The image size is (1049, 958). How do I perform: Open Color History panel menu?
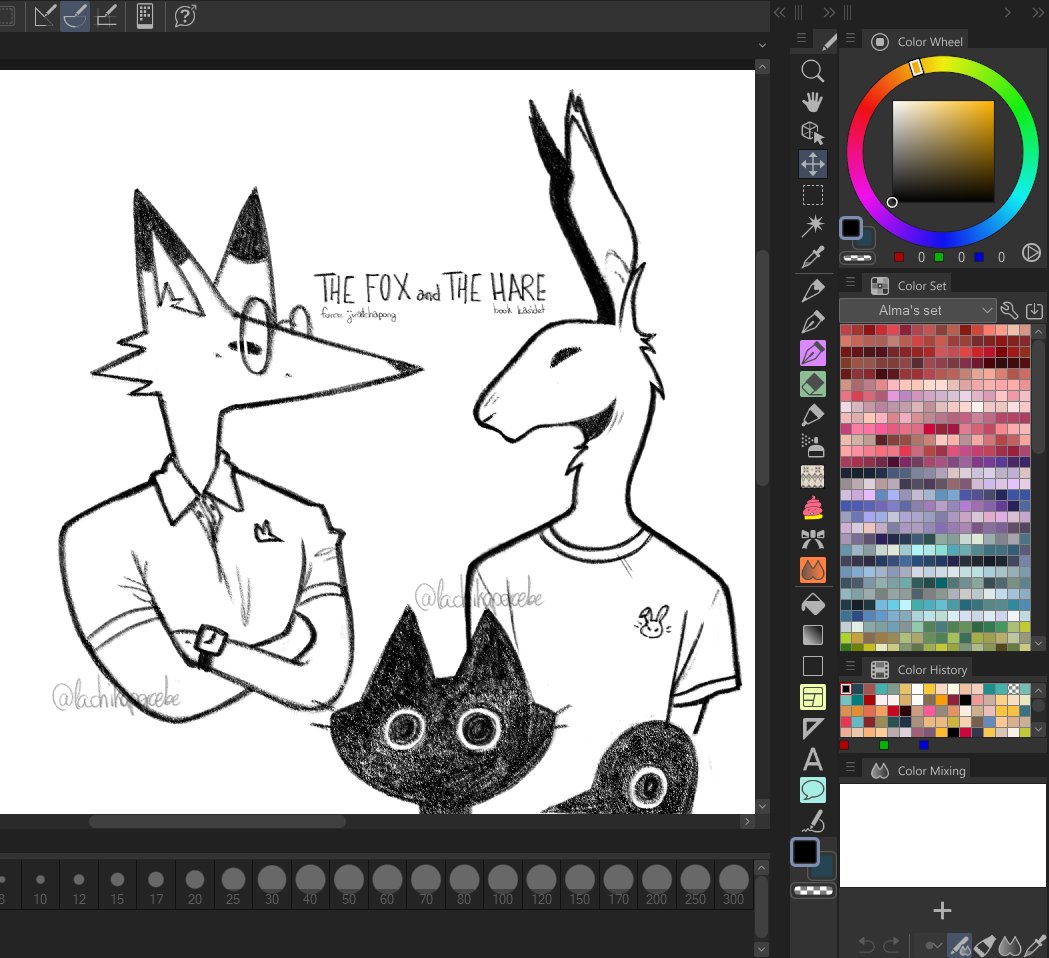pyautogui.click(x=850, y=666)
